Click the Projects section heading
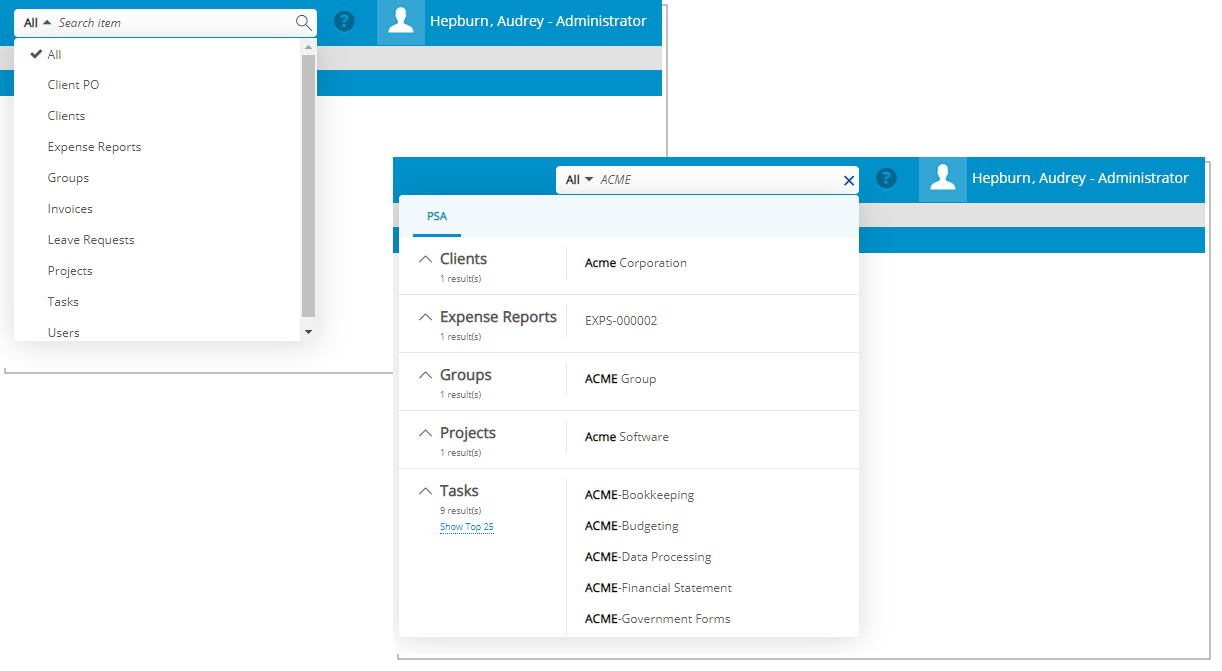The width and height of the screenshot is (1222, 671). point(468,433)
